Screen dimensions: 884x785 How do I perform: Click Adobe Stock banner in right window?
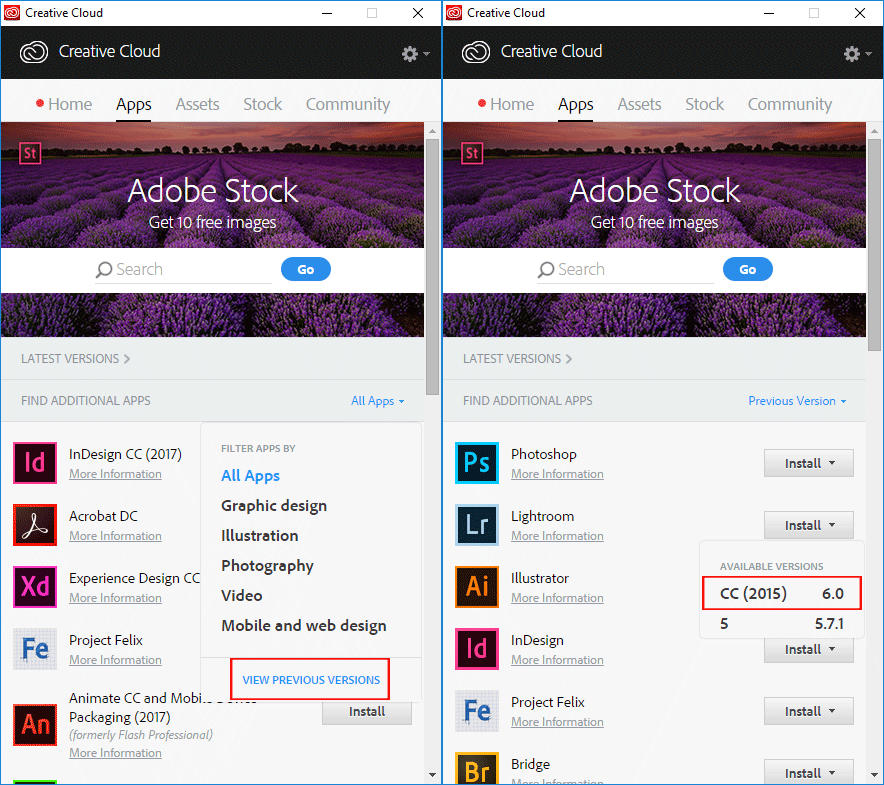[x=655, y=185]
